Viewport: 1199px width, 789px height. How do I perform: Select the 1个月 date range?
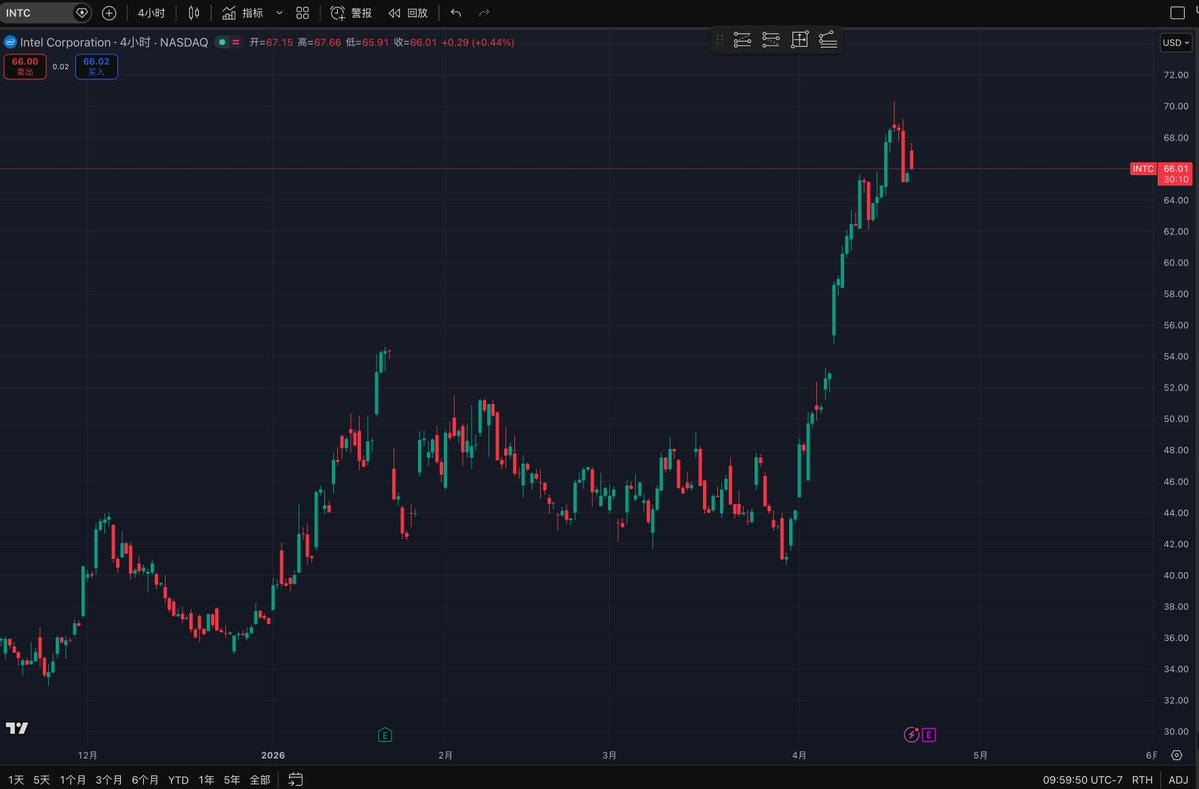(x=73, y=780)
